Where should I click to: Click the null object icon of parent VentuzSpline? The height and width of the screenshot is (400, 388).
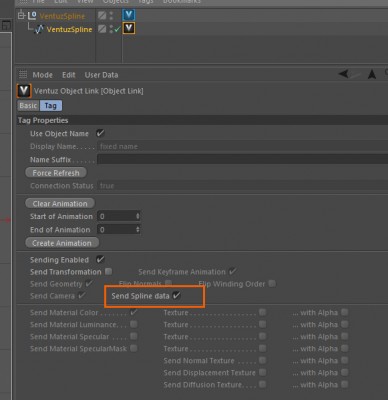tap(32, 15)
